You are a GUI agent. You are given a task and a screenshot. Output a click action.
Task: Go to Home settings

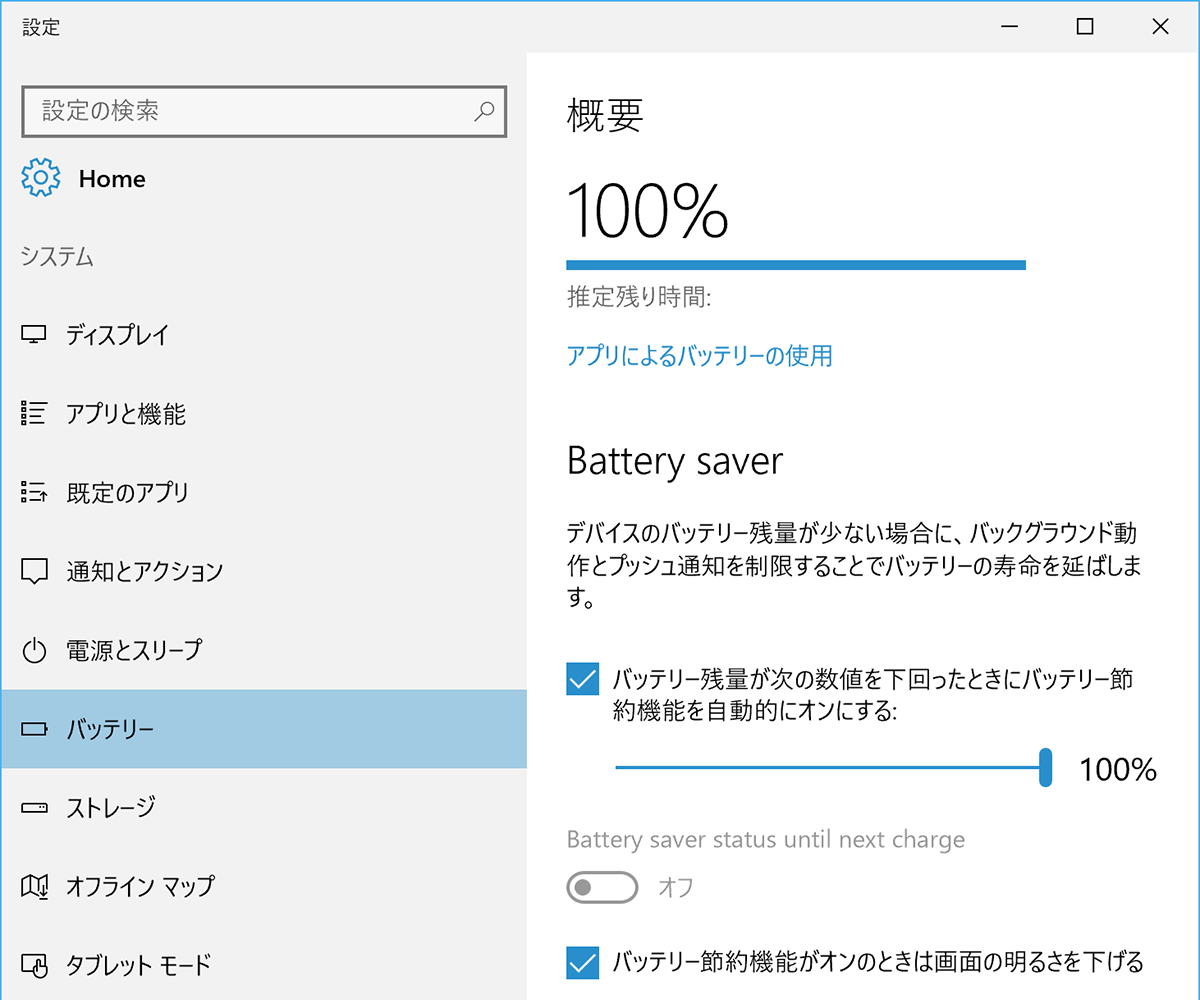(x=111, y=179)
